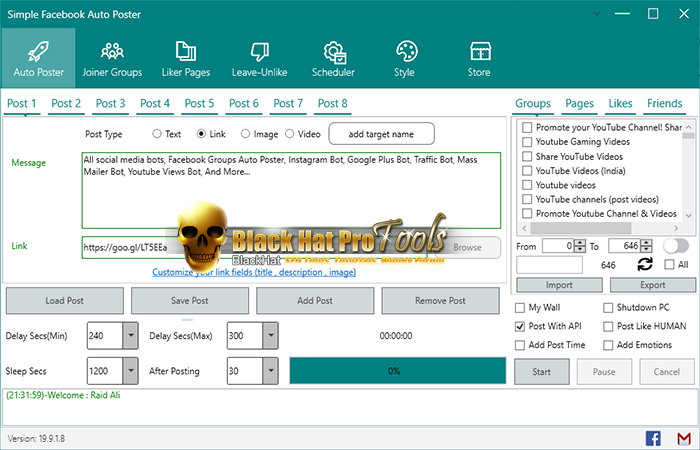The height and width of the screenshot is (450, 700).
Task: Check the YouTube channels (post videos) group
Action: (527, 199)
